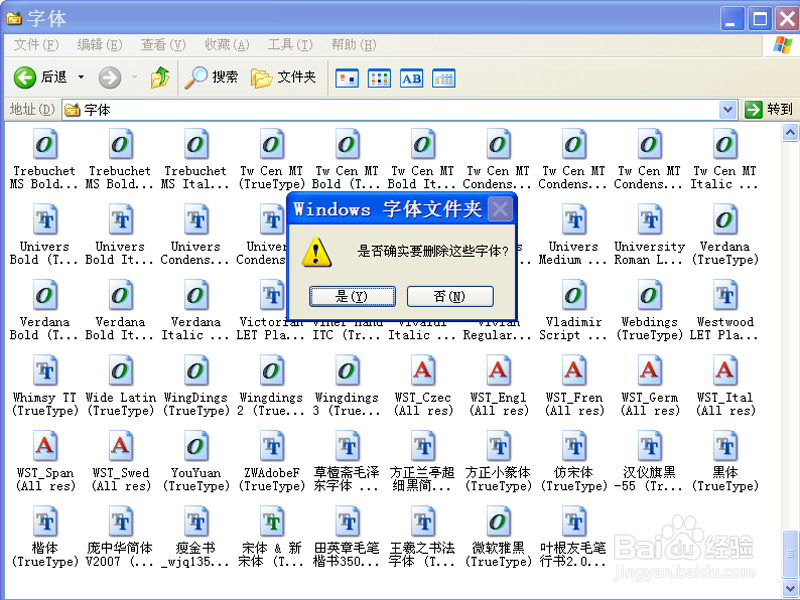Select the 草檀斋毛泽东字体 font icon
The width and height of the screenshot is (800, 600).
point(347,446)
